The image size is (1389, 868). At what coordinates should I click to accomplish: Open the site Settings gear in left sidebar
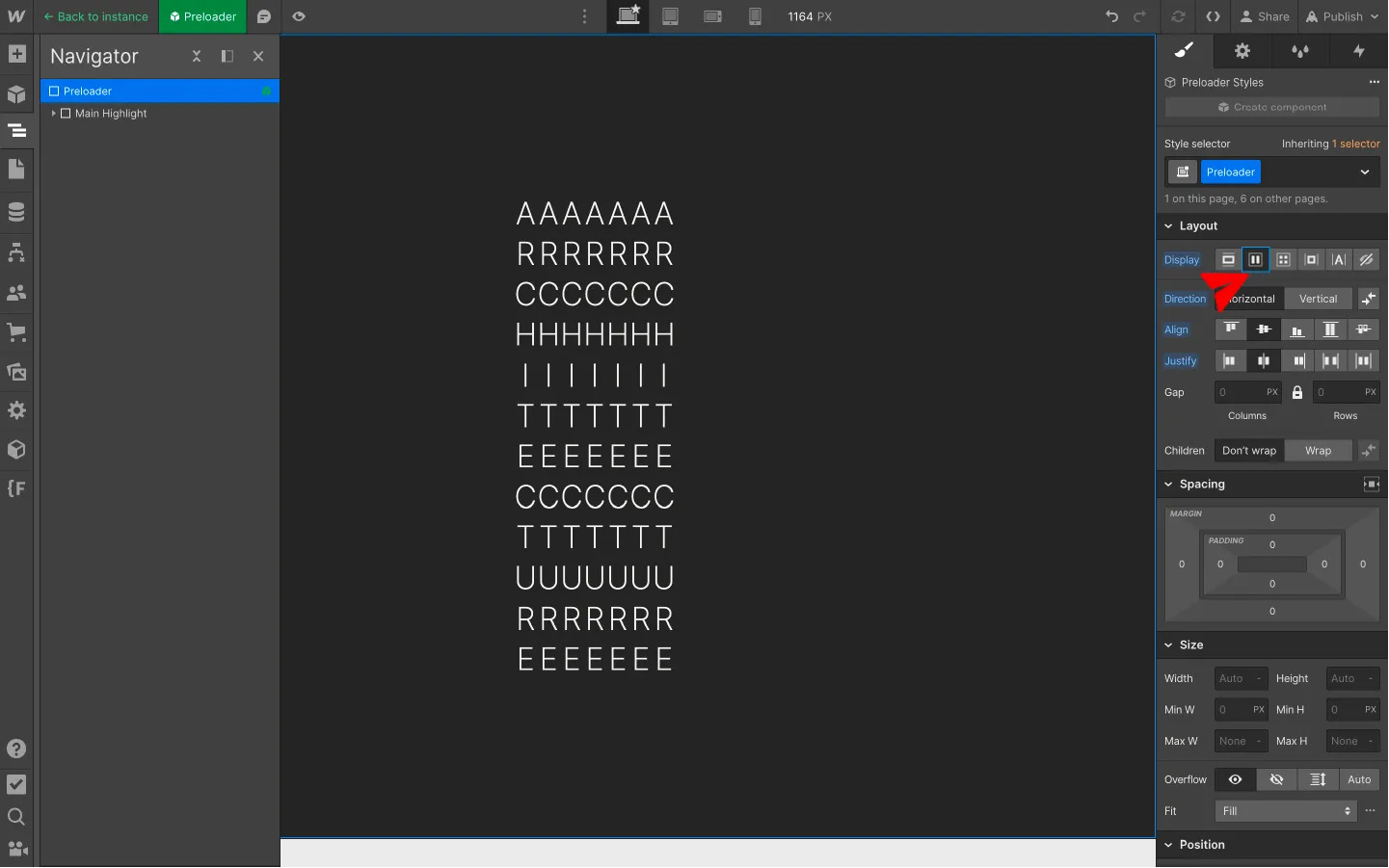16,410
